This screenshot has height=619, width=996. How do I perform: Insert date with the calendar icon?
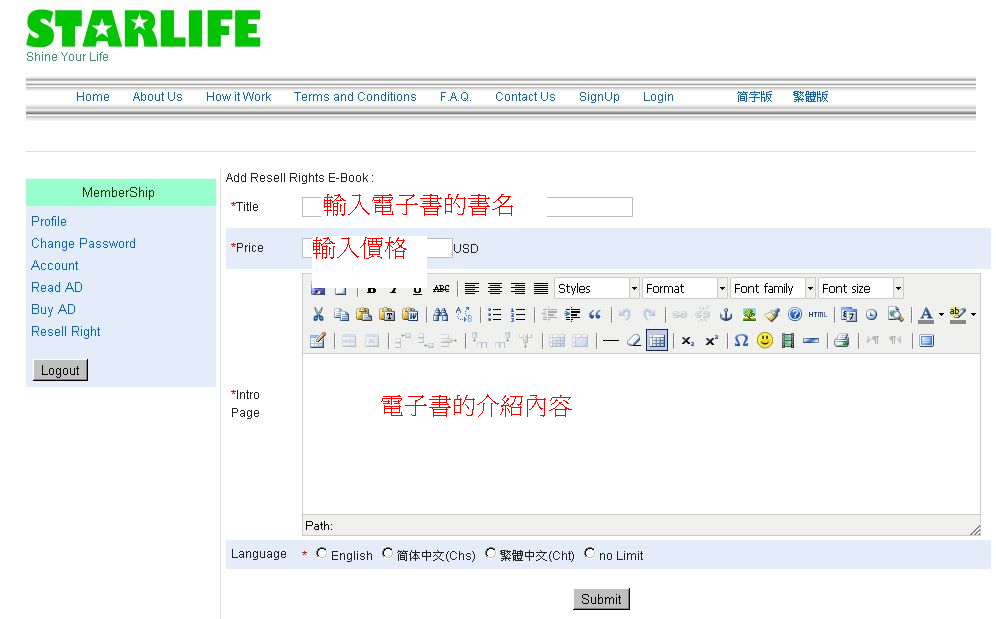click(x=849, y=314)
